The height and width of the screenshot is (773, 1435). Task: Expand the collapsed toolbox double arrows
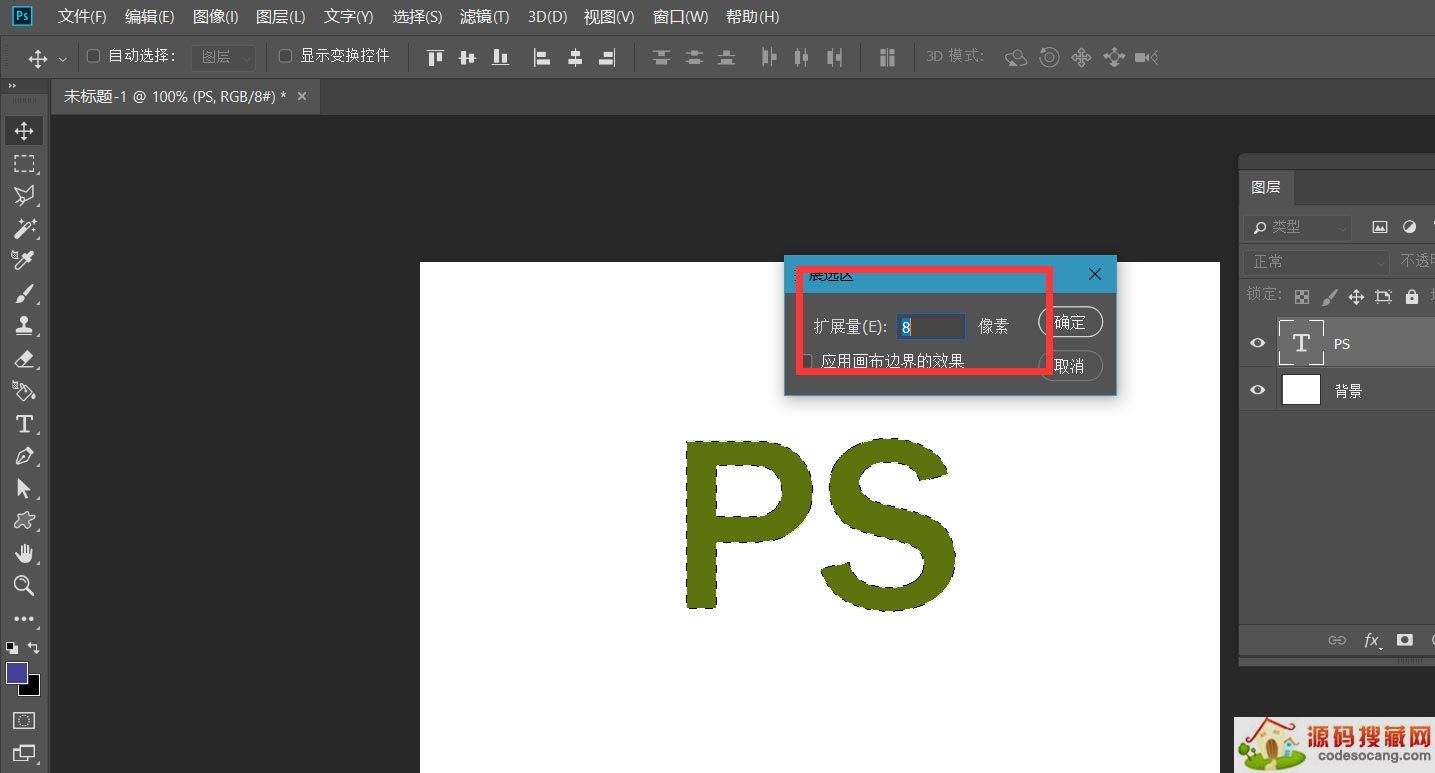(x=13, y=86)
